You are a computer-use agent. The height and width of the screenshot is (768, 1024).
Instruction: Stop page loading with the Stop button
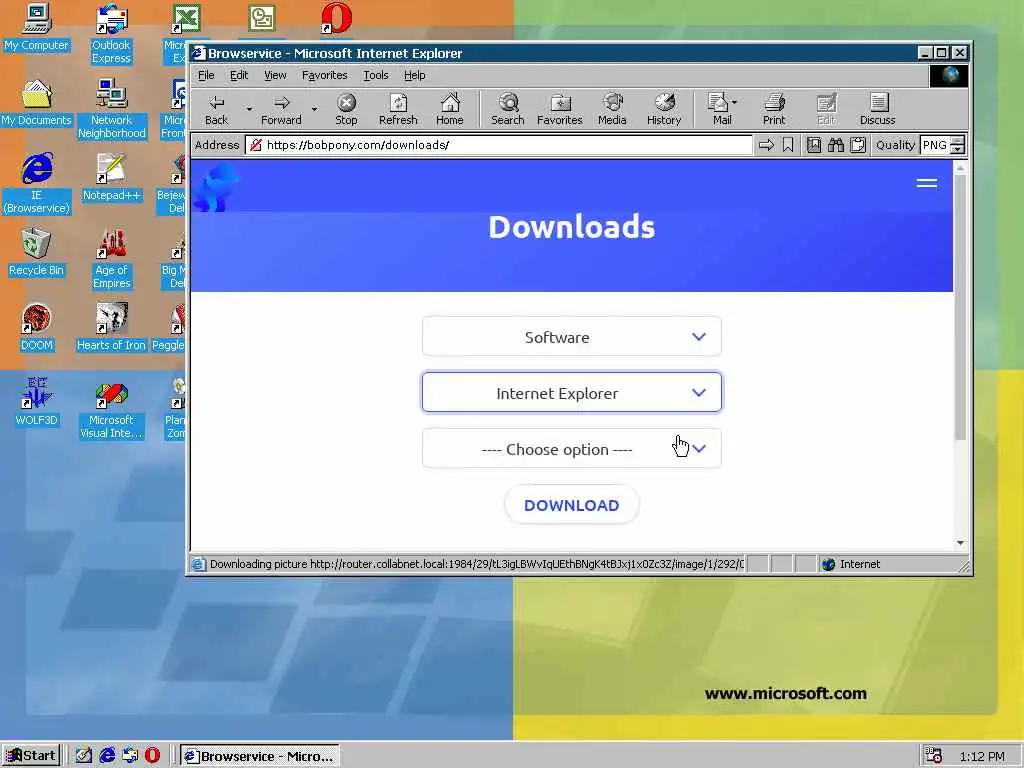[x=346, y=109]
